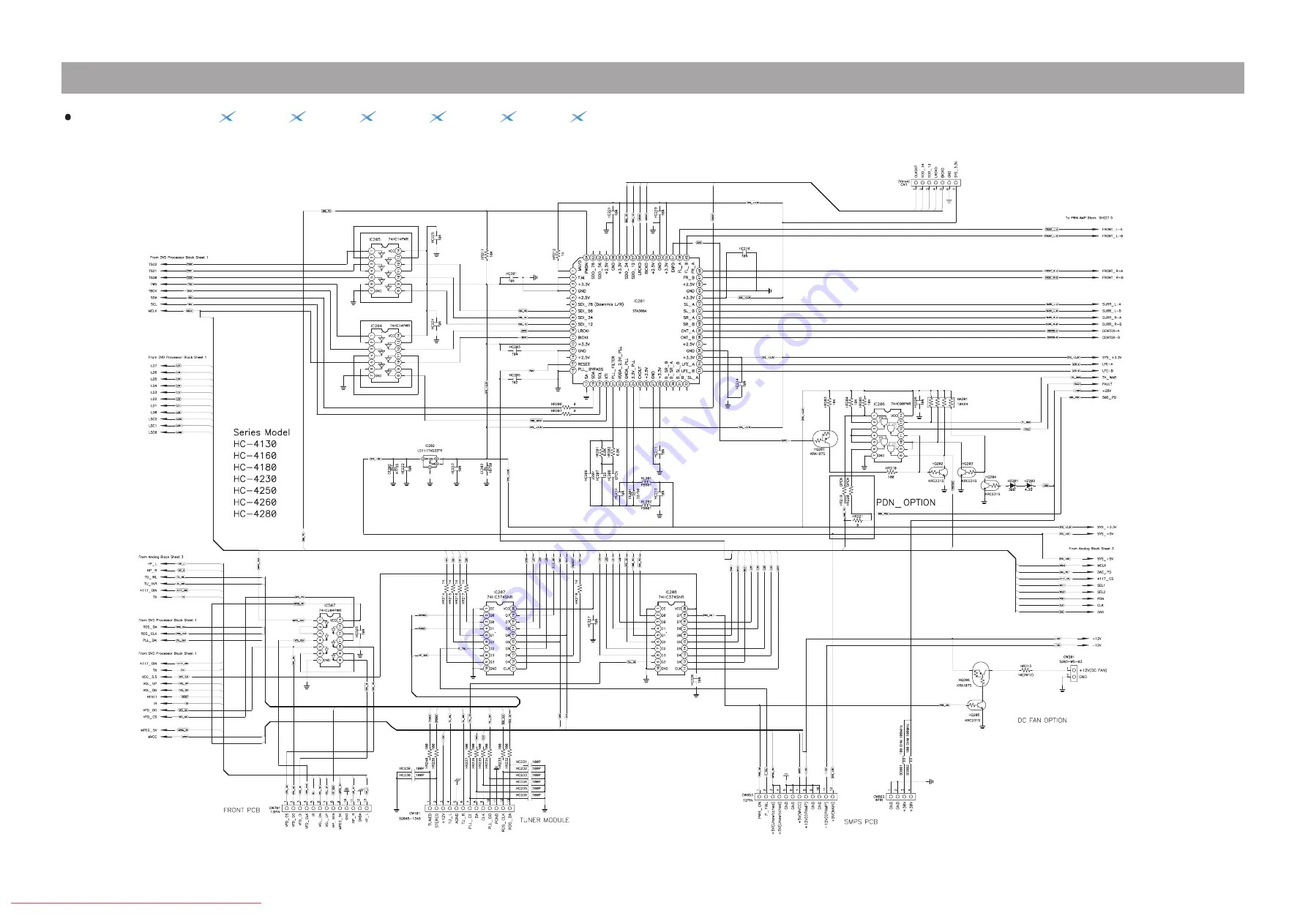Viewport: 1308px width, 924px height.
Task: Click the IC205 74HC14PWR chip symbol
Action: point(384,271)
